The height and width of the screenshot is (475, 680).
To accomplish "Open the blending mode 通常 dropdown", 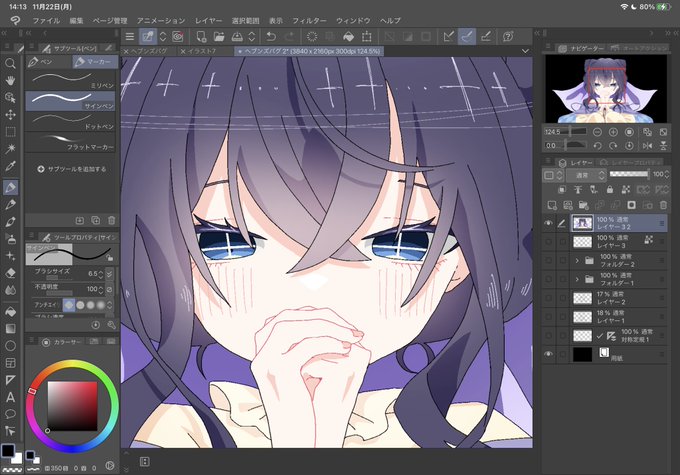I will tap(586, 175).
